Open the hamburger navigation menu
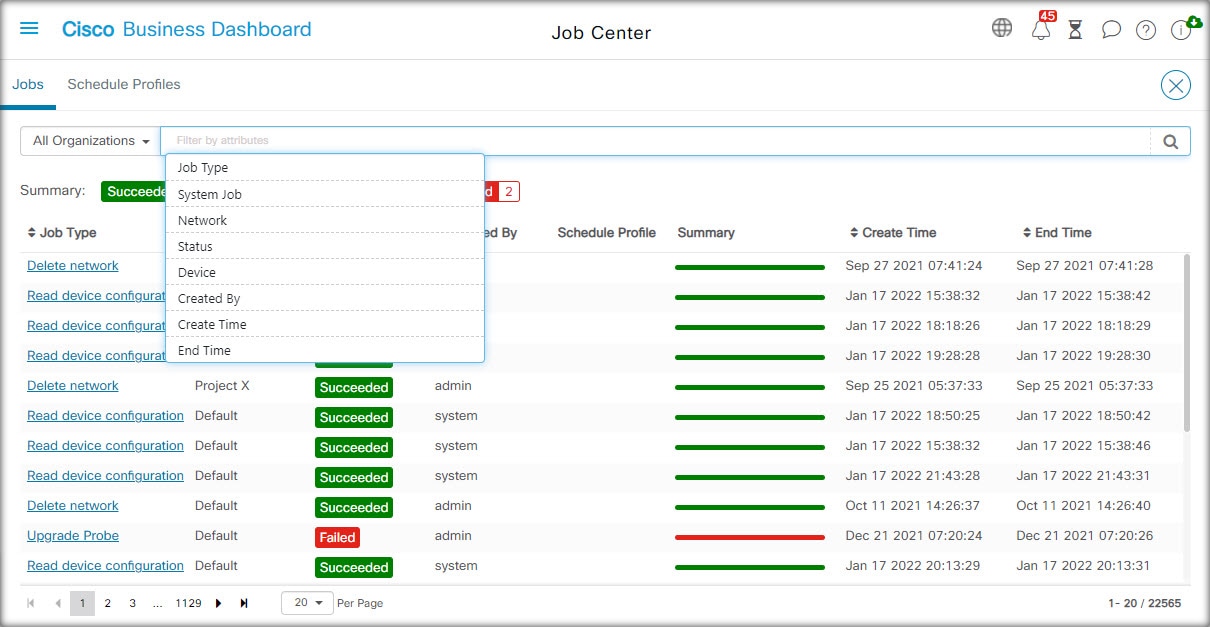1210x627 pixels. (x=29, y=29)
